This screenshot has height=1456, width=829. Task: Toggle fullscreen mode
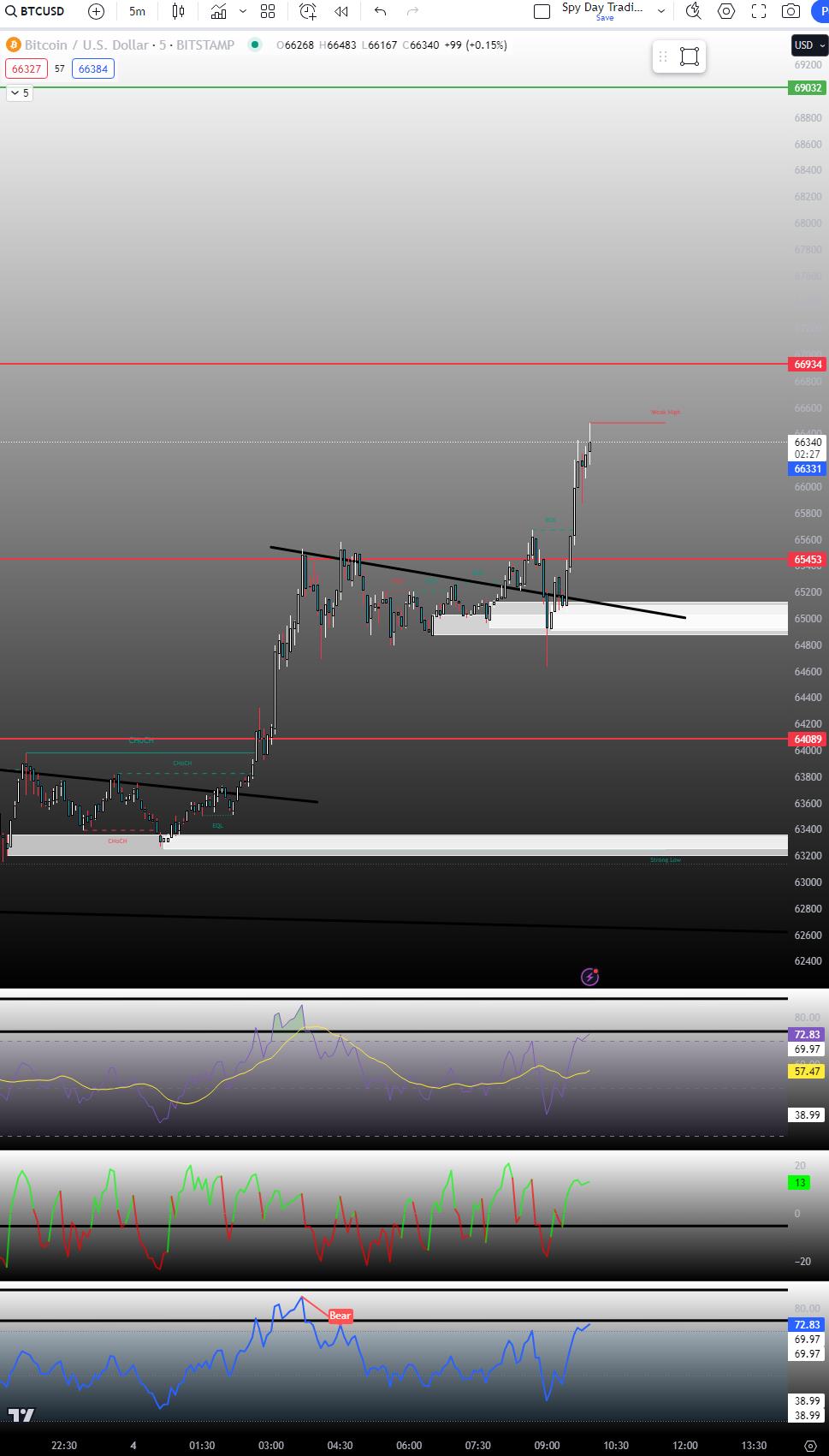[759, 11]
